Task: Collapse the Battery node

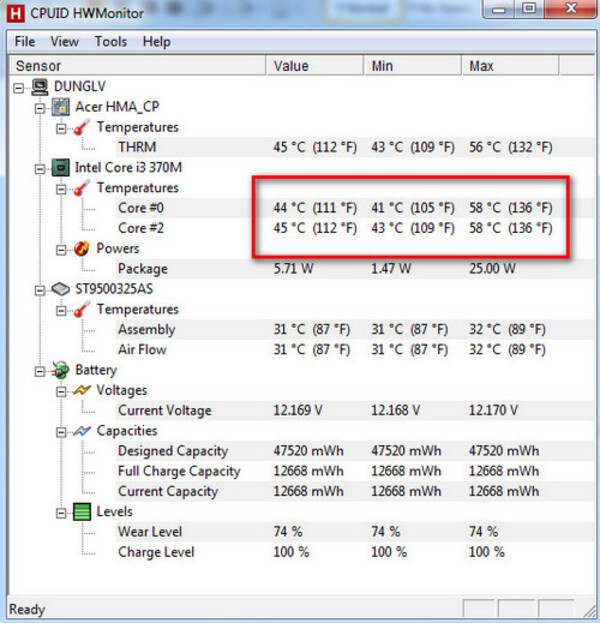Action: click(x=39, y=371)
